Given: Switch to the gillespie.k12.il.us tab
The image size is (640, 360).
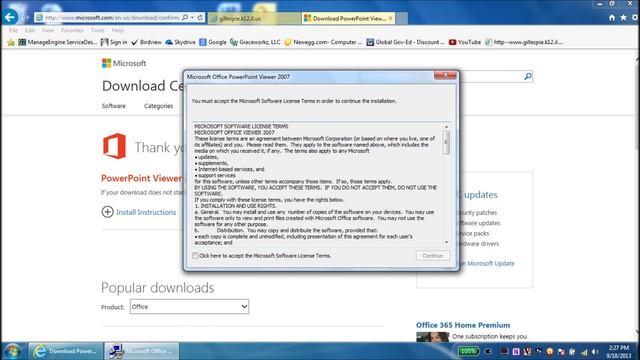Looking at the screenshot, I should pos(254,18).
